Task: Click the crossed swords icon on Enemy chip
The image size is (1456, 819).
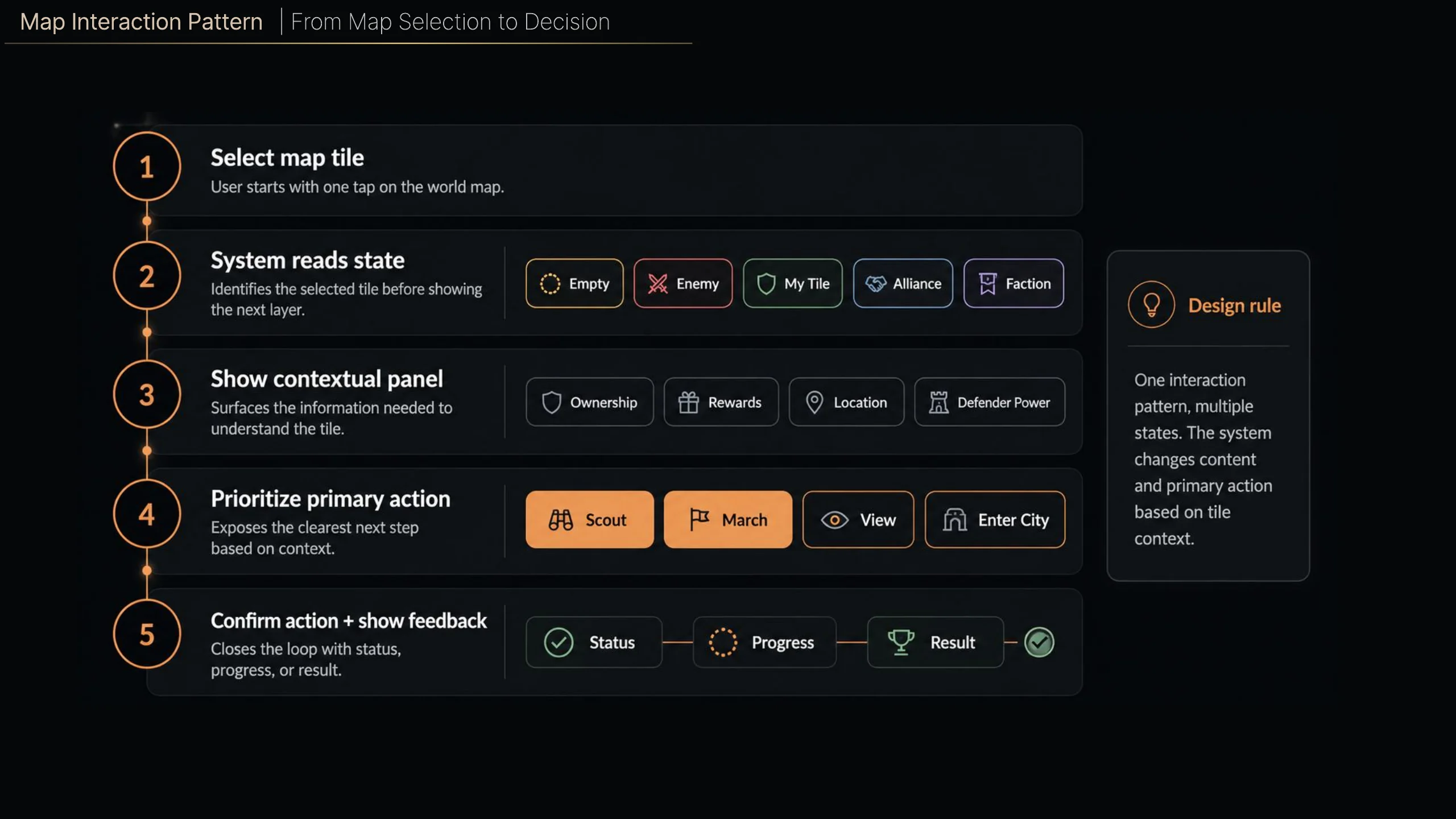Action: (658, 283)
